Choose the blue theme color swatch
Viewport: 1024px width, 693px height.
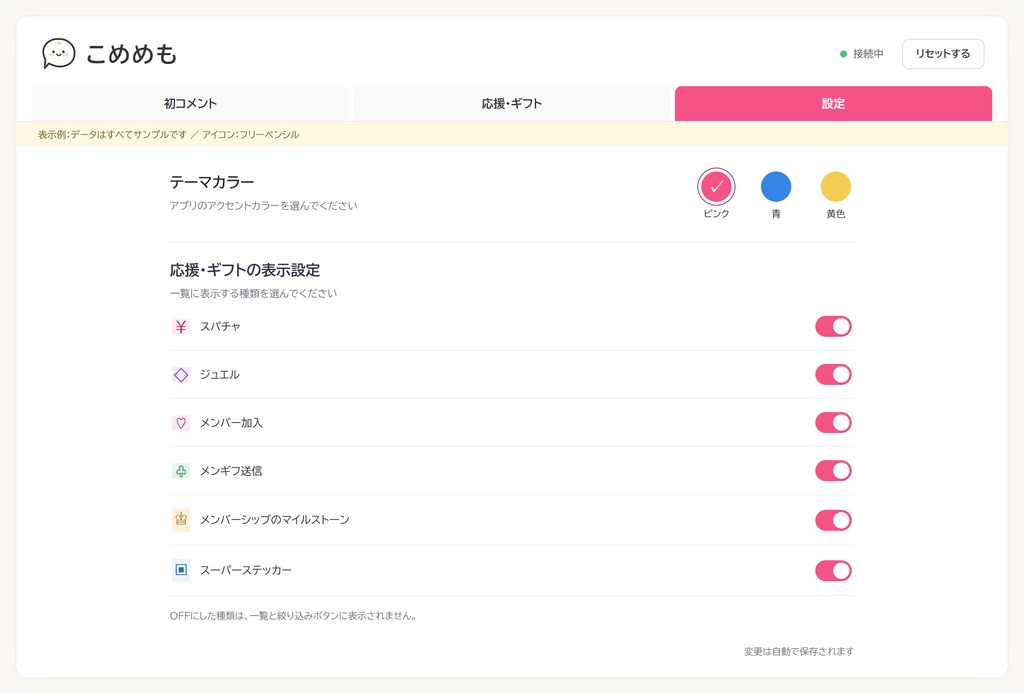(776, 187)
